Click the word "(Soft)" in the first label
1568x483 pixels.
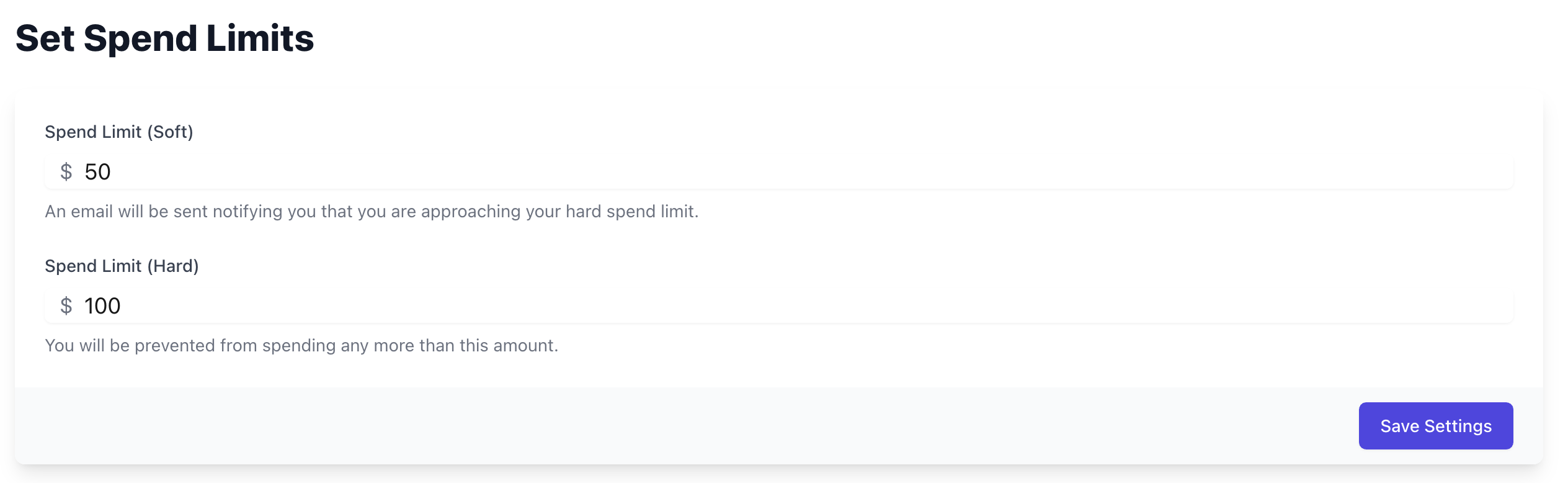(170, 132)
